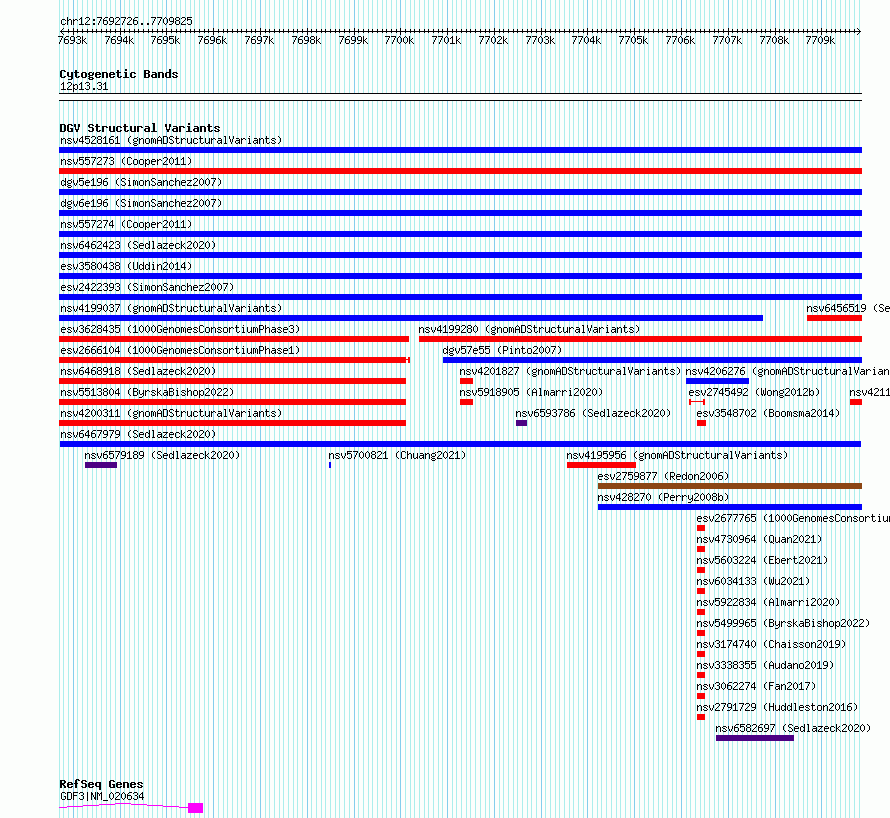Open the GDF3|NM_020634 gene label

point(102,796)
